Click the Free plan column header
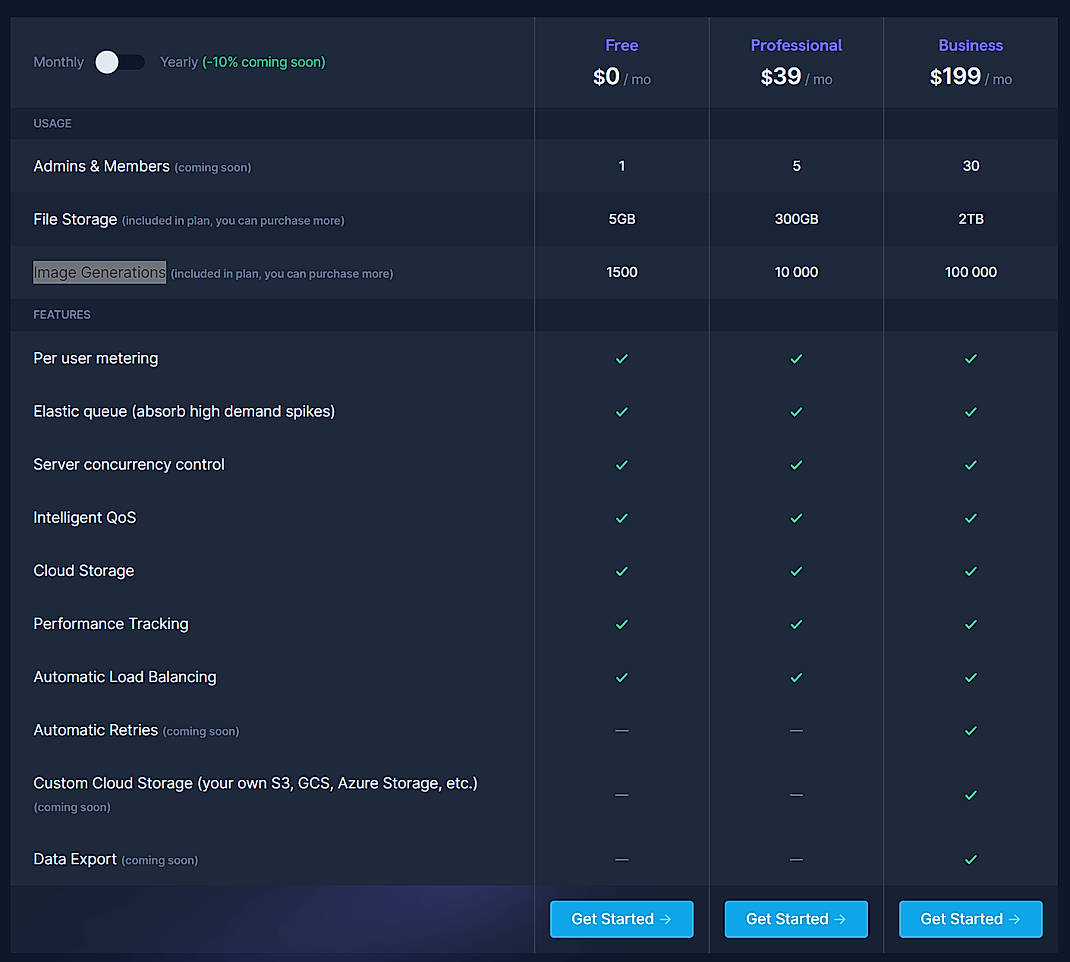The width and height of the screenshot is (1070, 962). click(x=621, y=45)
